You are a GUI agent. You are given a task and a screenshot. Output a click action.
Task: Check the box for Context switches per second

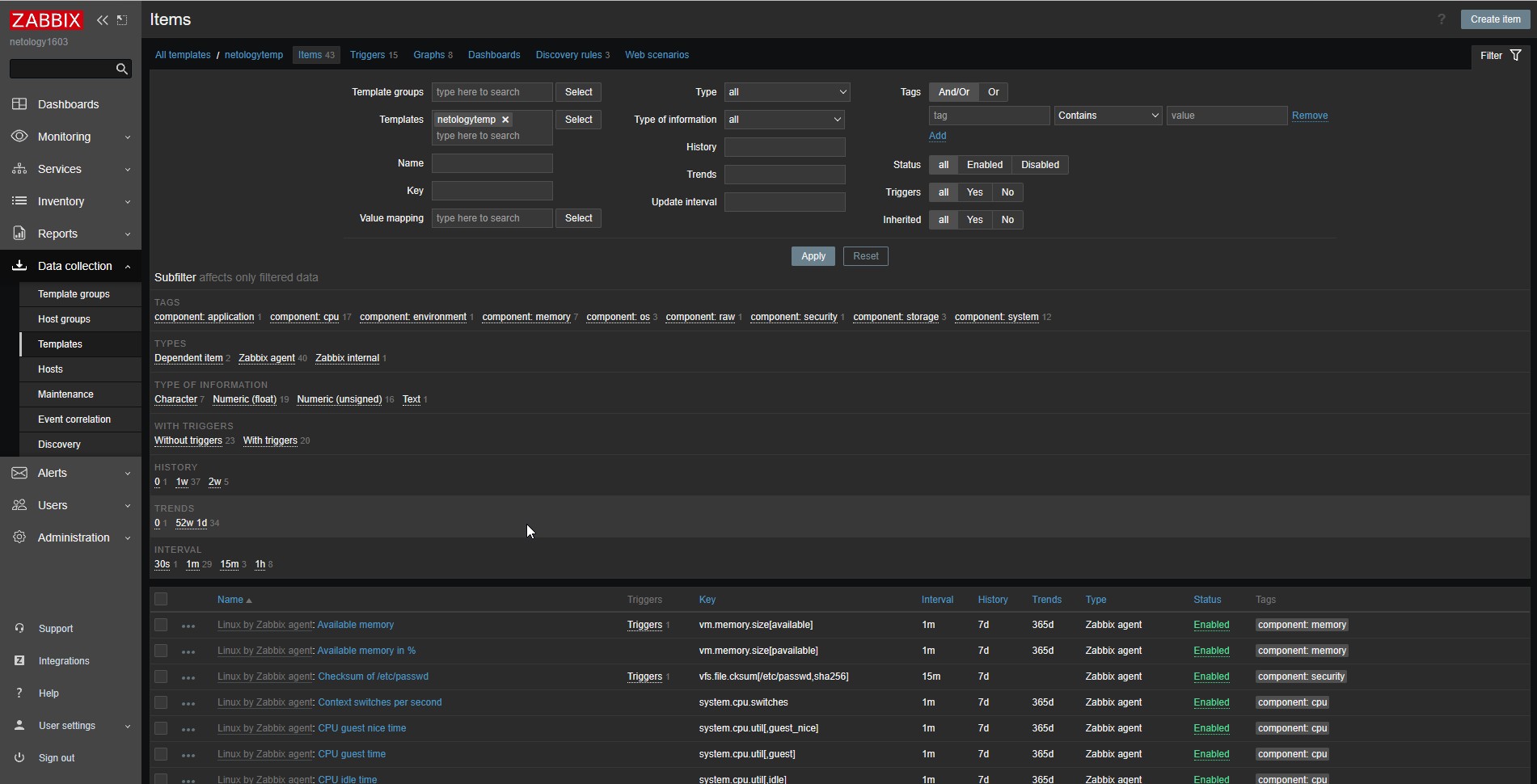tap(161, 703)
